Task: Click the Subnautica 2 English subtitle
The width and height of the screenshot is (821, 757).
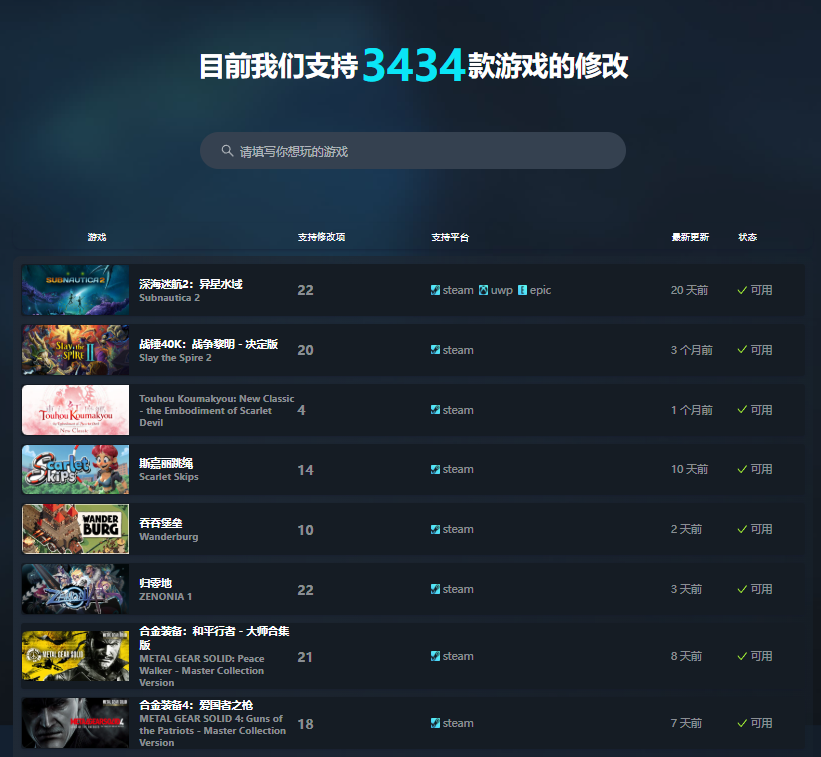Action: click(169, 297)
